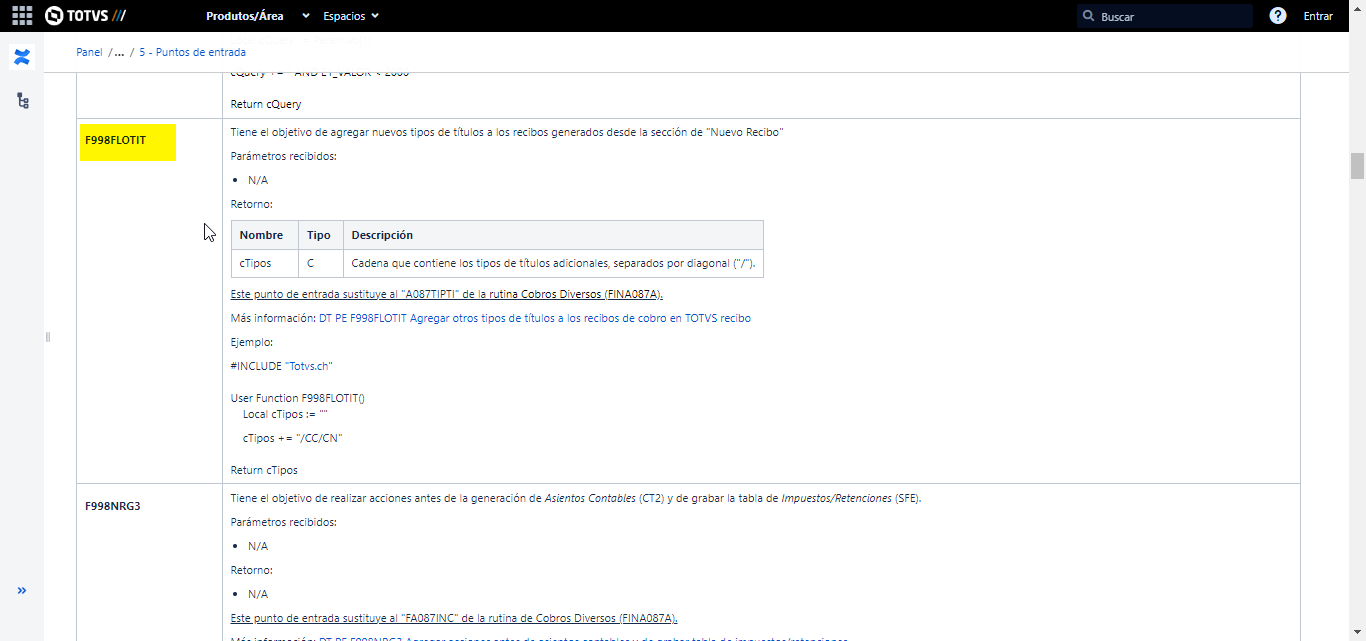Click the User Function F998FLOTIT() line

(x=298, y=398)
